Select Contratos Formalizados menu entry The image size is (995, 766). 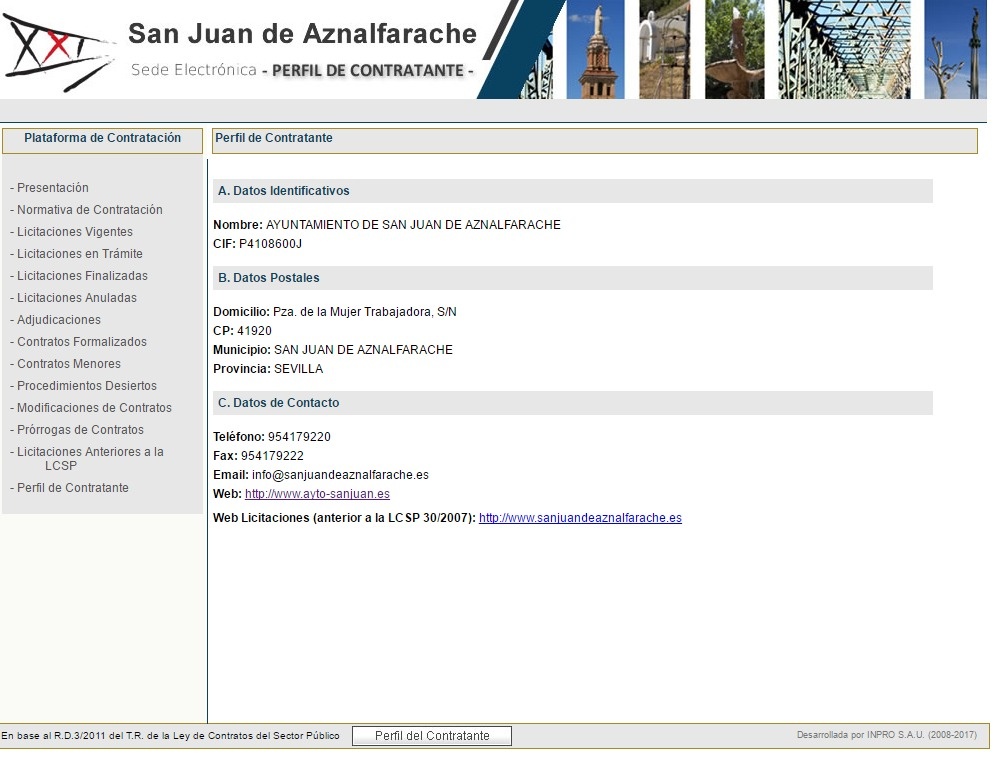82,342
